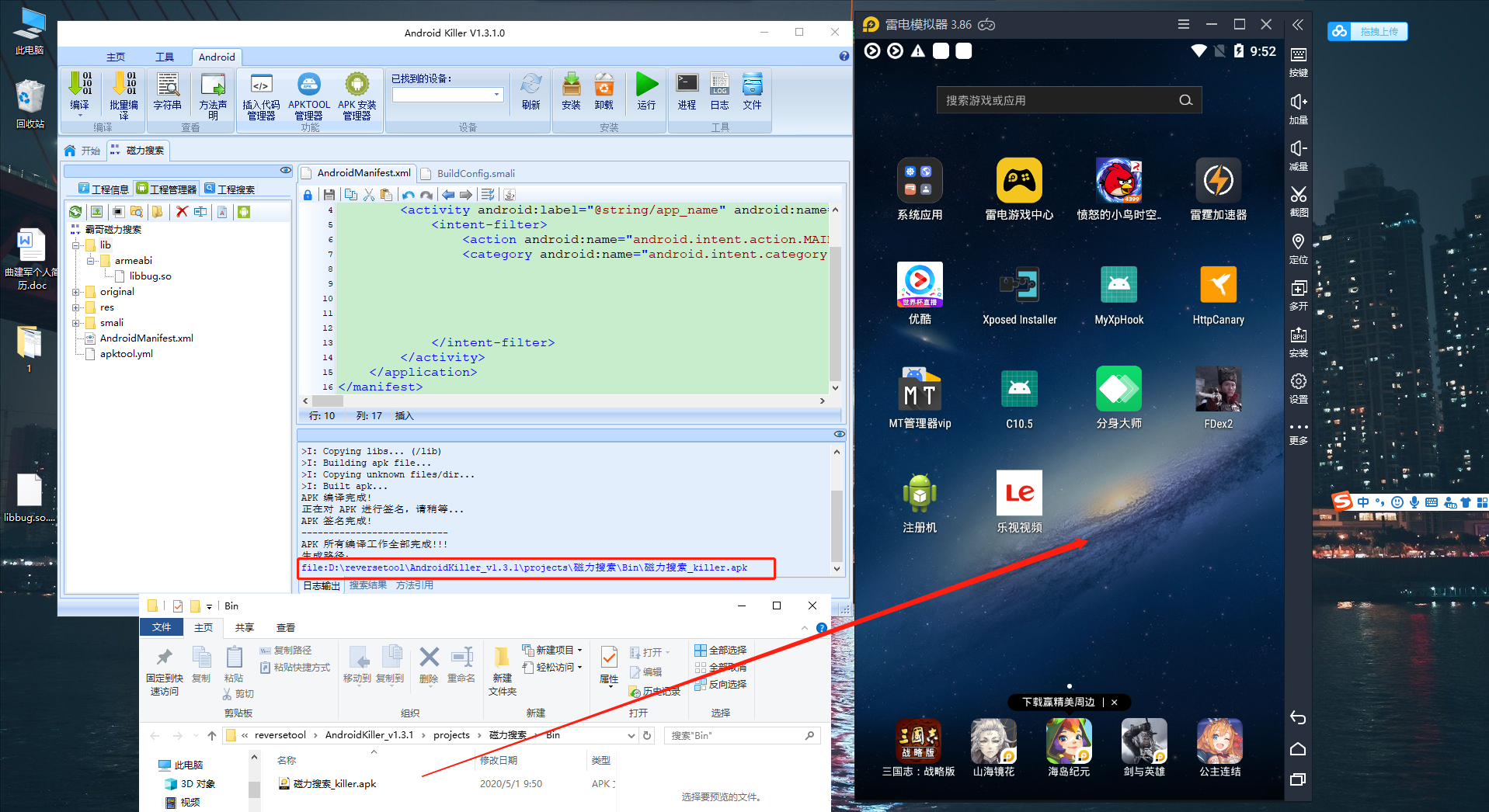Click 加量 volume up icon in emulator

1299,109
